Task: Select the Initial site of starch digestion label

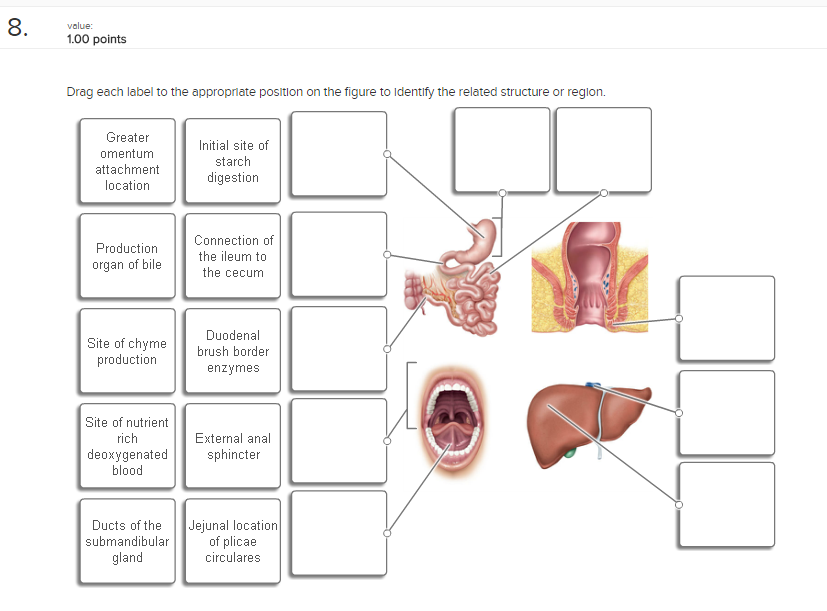Action: click(231, 161)
